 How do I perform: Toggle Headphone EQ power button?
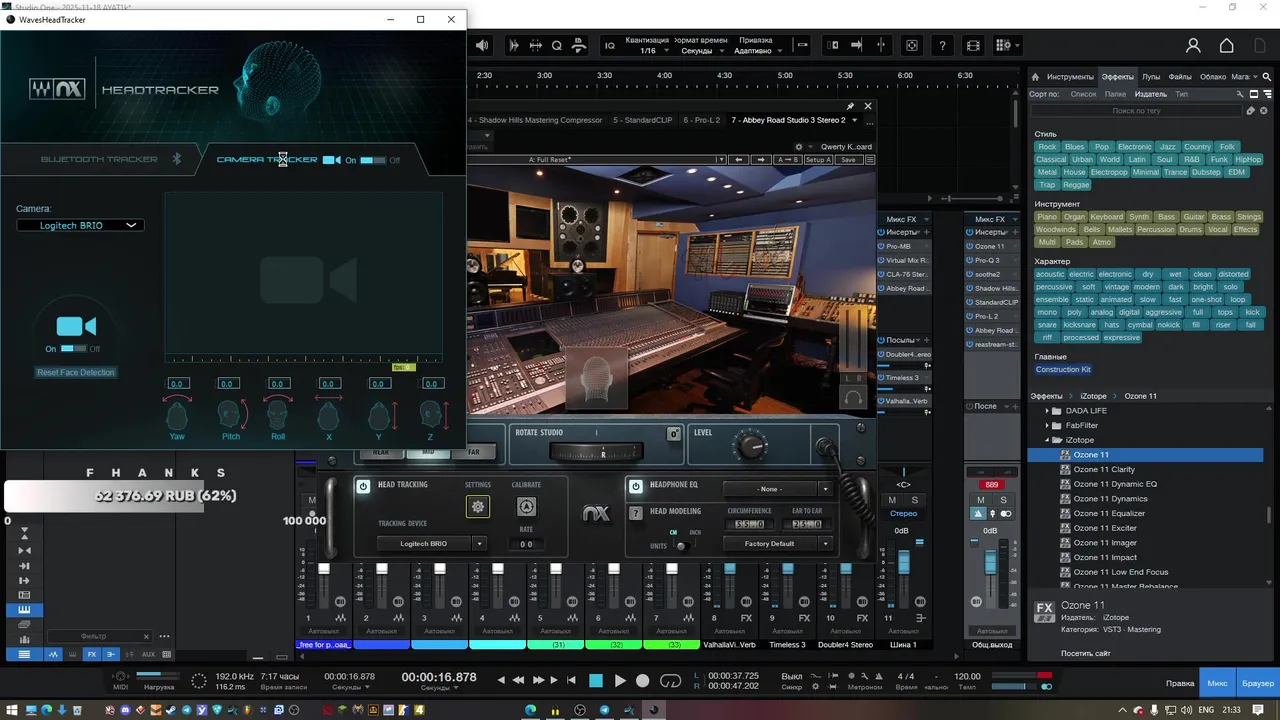[635, 486]
